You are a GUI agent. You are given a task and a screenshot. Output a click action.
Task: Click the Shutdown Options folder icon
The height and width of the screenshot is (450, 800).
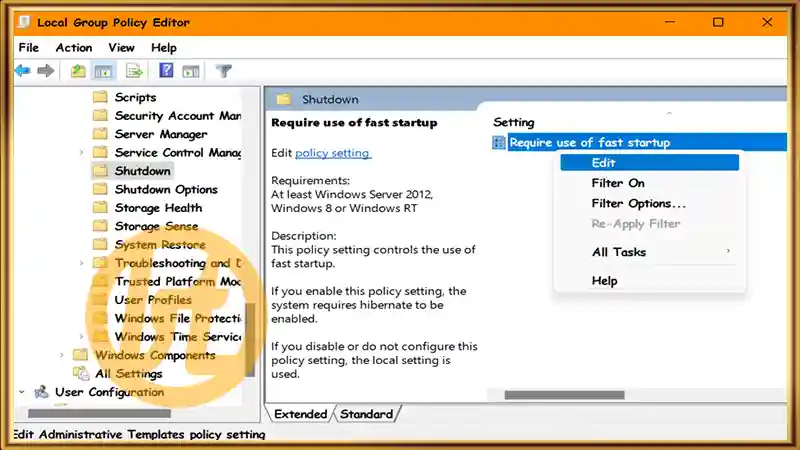coord(101,189)
